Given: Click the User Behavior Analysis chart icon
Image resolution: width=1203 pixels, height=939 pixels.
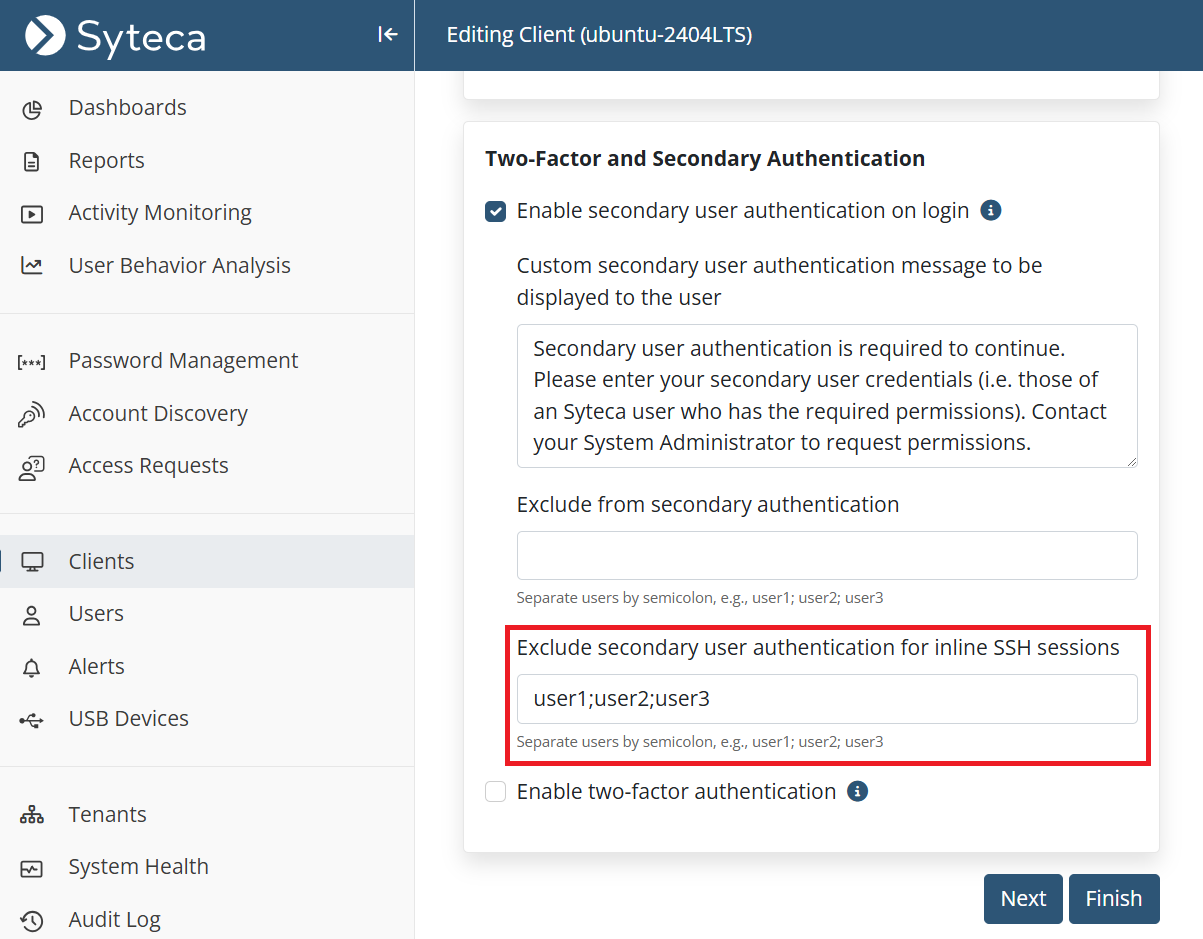Looking at the screenshot, I should pyautogui.click(x=32, y=266).
